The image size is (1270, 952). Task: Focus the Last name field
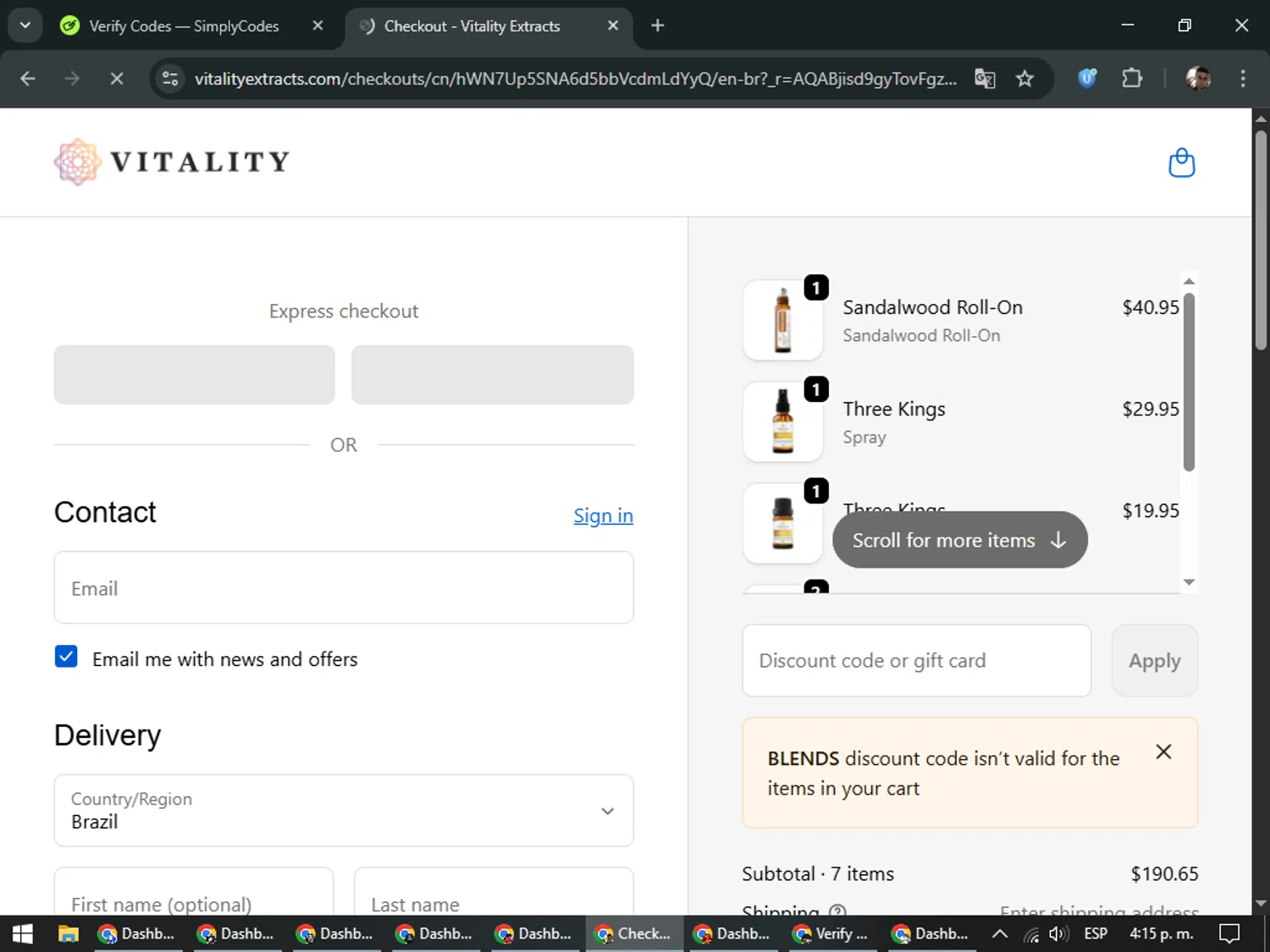(x=494, y=893)
